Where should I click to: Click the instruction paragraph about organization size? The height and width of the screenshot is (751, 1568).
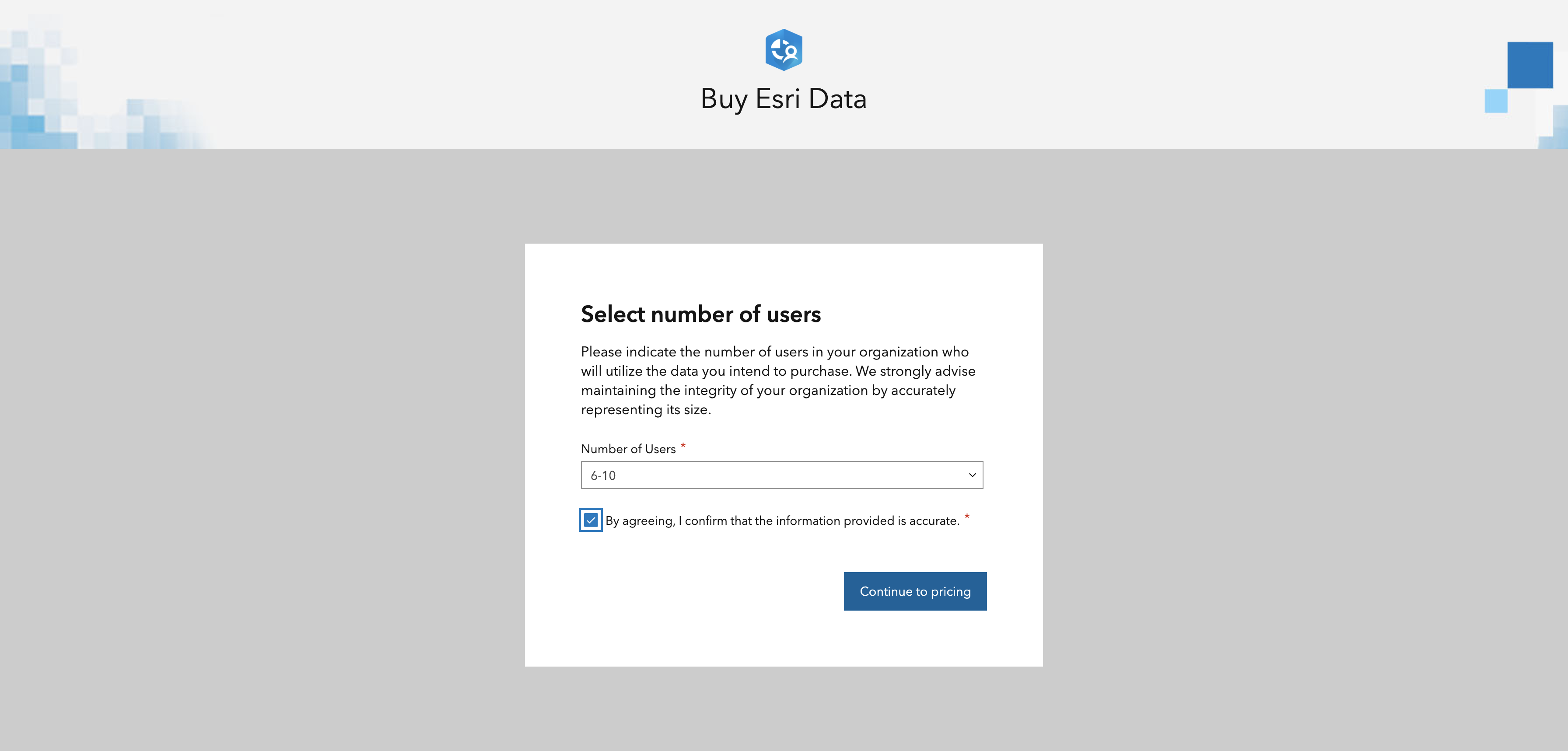pos(777,381)
